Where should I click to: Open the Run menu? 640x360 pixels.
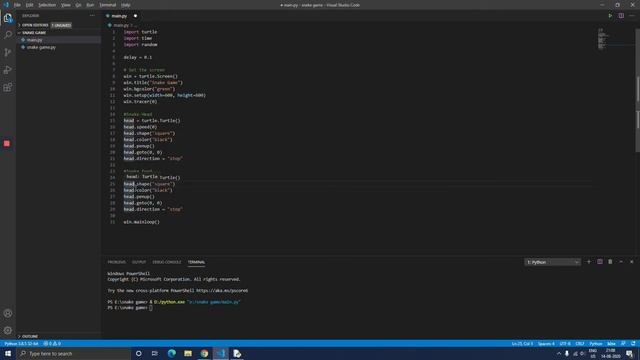click(90, 5)
